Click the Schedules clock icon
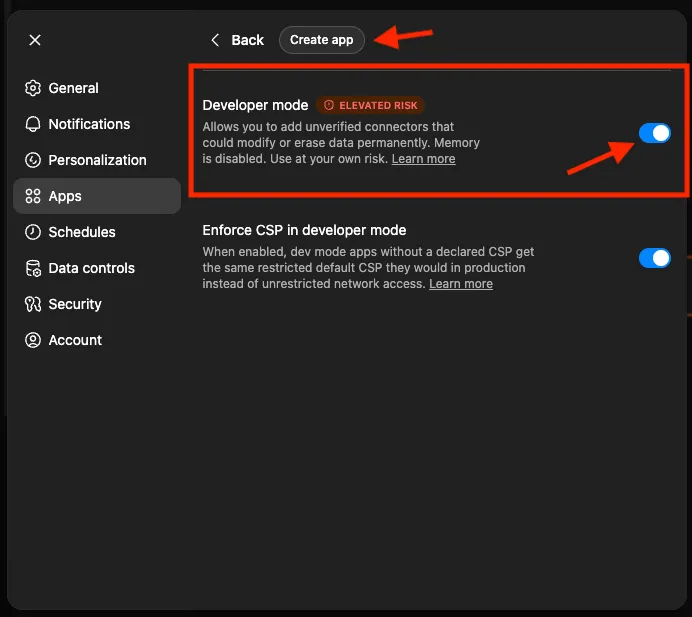 33,232
